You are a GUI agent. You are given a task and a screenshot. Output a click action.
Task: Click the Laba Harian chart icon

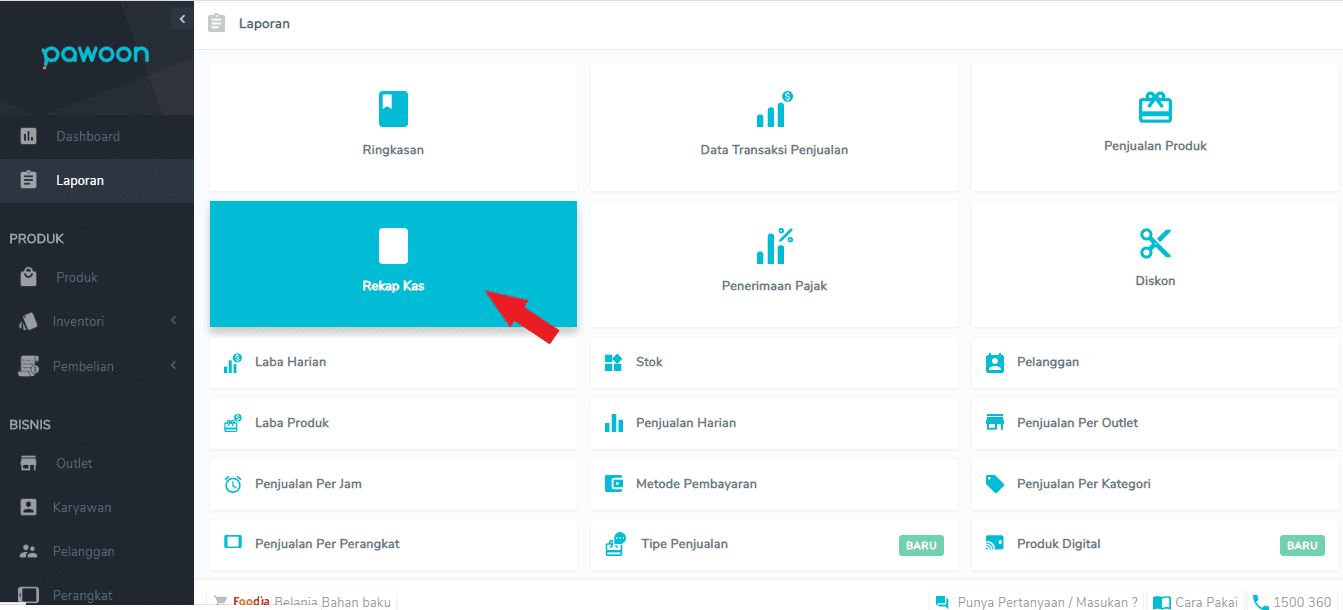coord(233,363)
